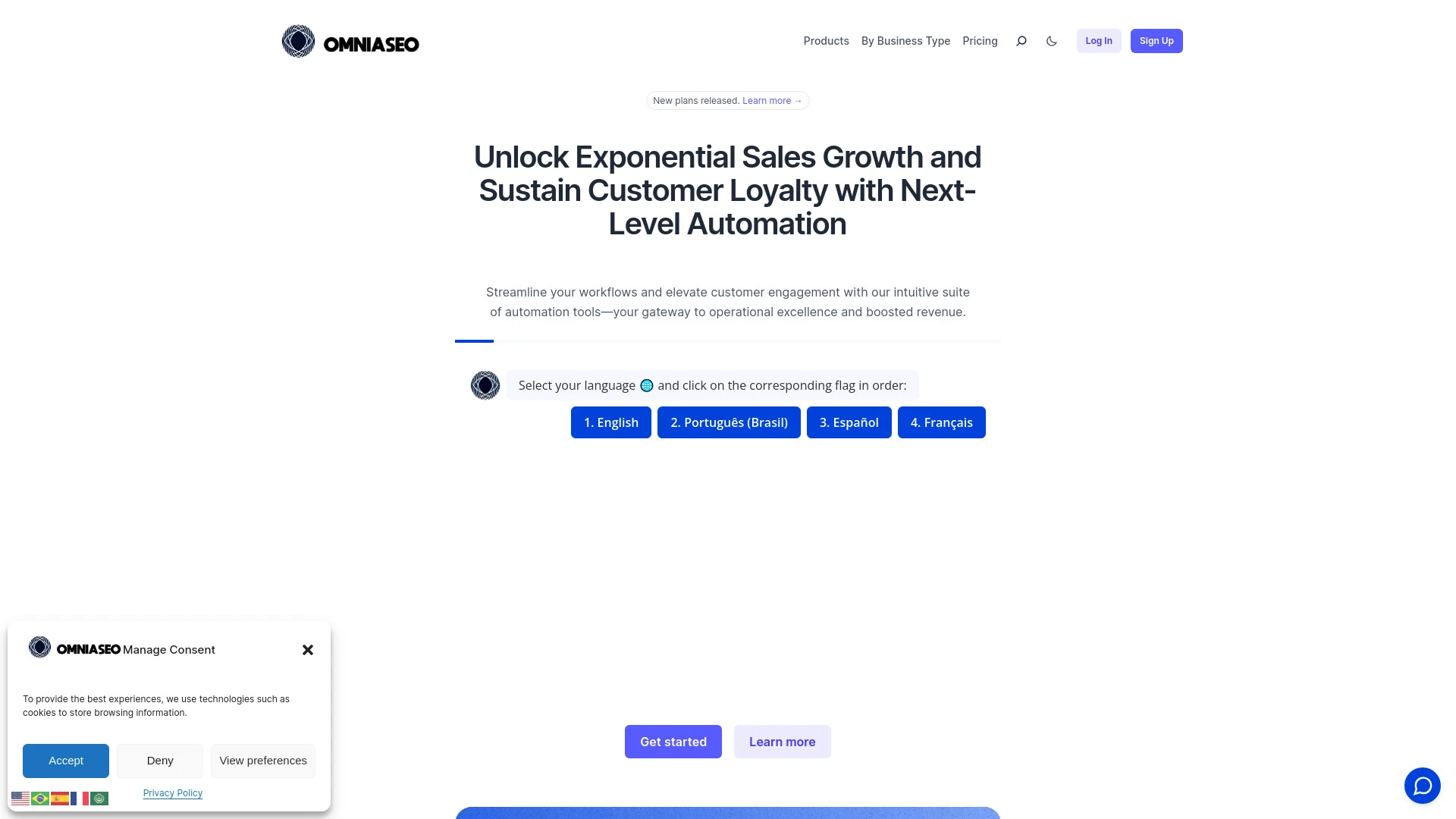Click the US flag language icon

coord(20,797)
